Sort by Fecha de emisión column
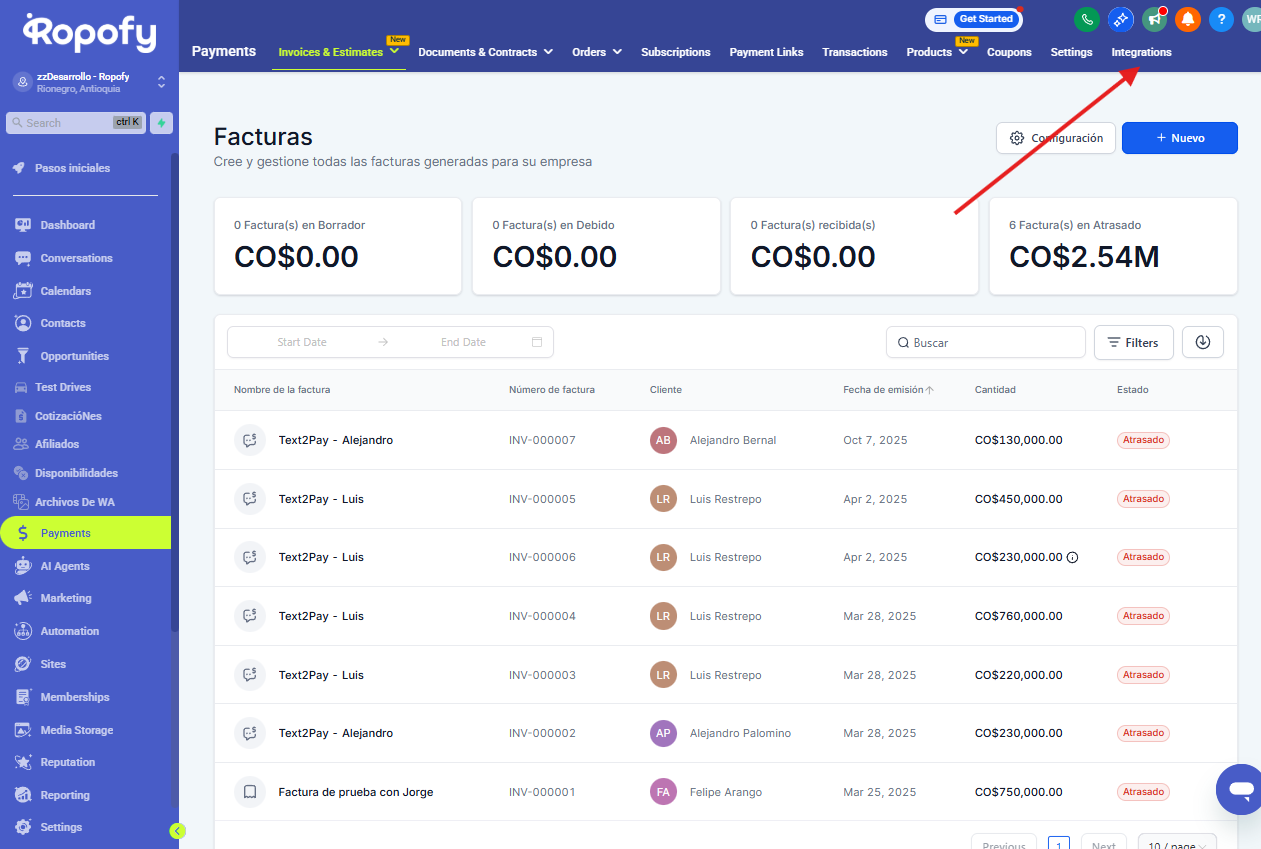Screen dimensions: 1261x849 [887, 390]
